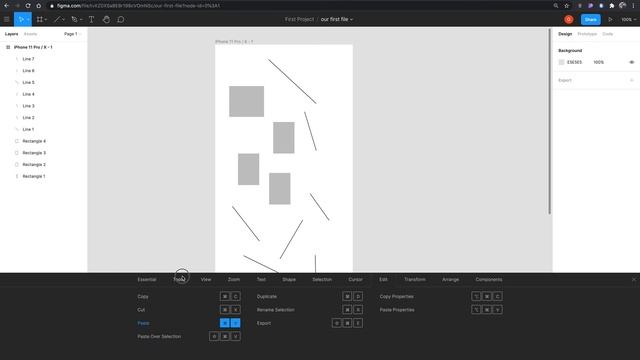Select the Line 5 layer
Image resolution: width=640 pixels, height=360 pixels.
coord(29,82)
